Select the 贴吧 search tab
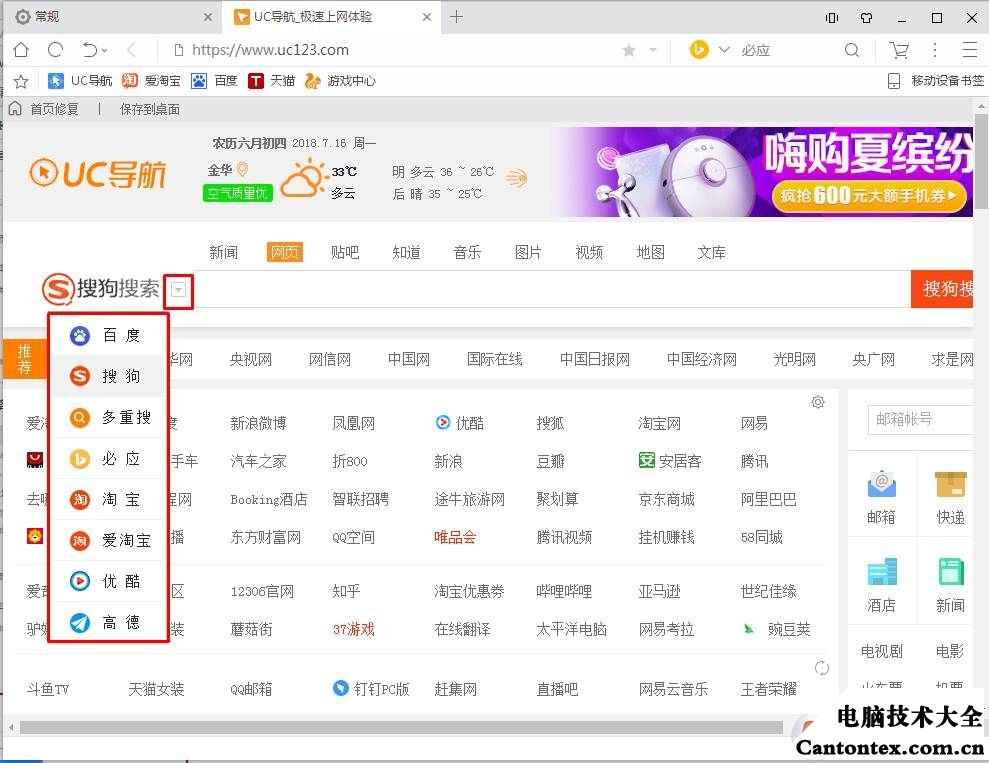The image size is (989, 763). (345, 252)
